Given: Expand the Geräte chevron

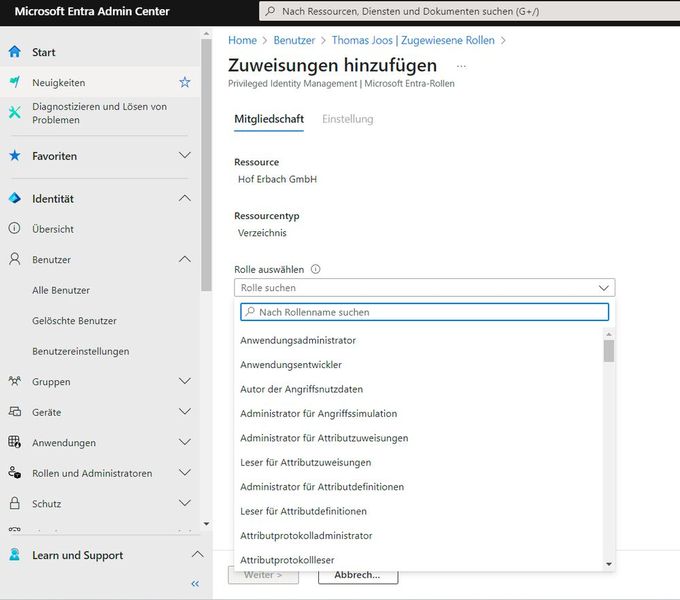Looking at the screenshot, I should point(185,411).
